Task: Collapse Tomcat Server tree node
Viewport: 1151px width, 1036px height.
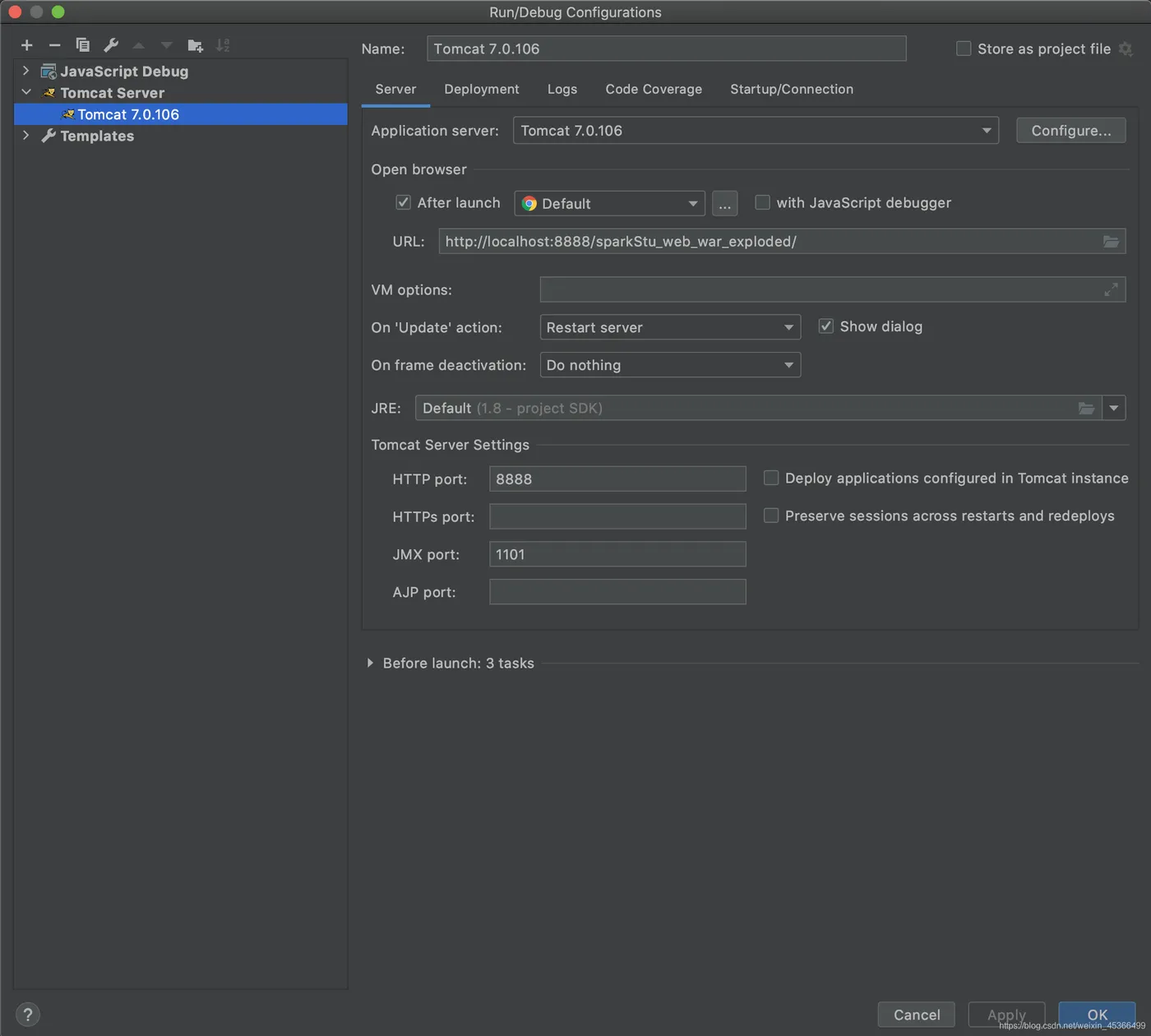Action: pyautogui.click(x=25, y=92)
